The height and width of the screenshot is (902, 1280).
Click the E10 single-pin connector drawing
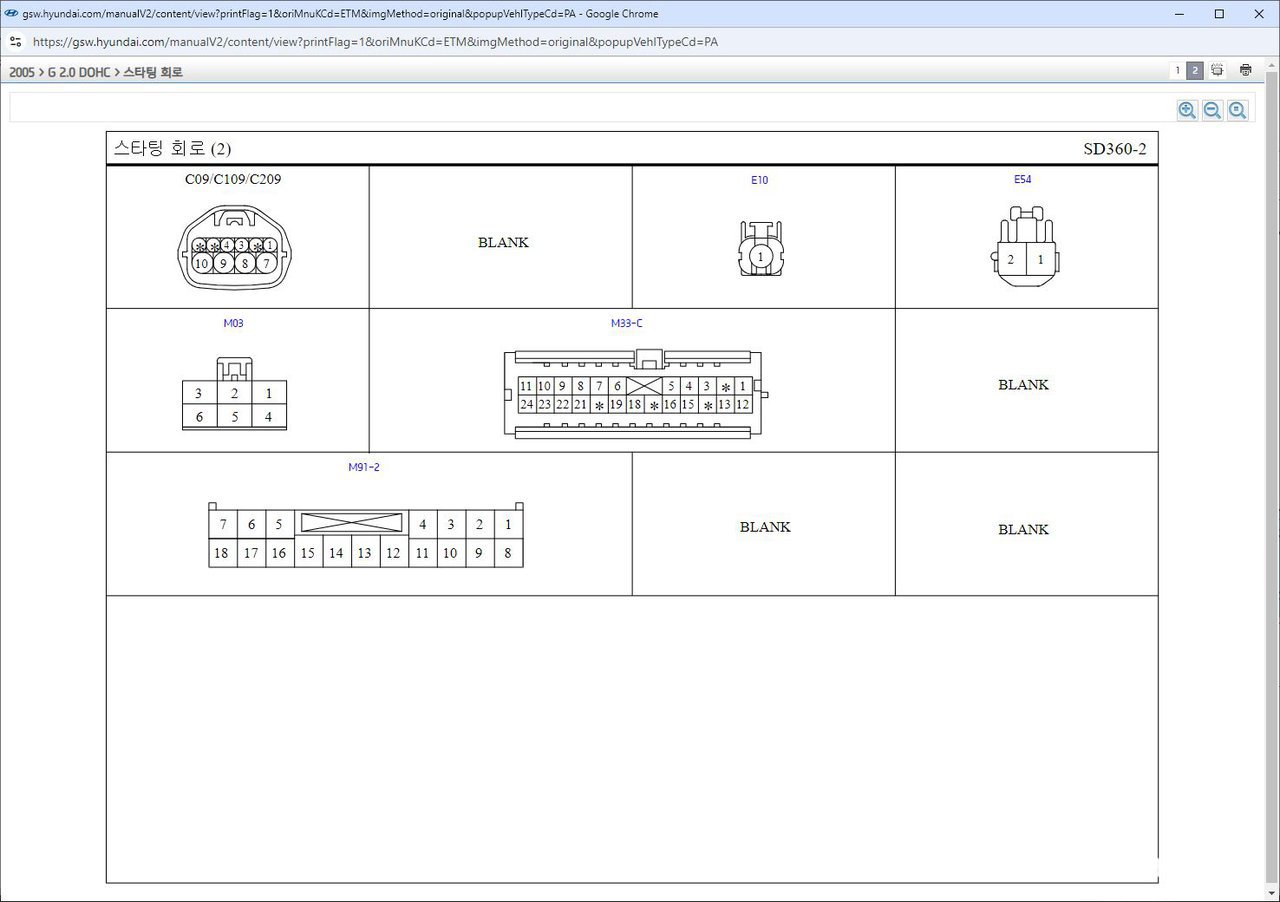click(x=760, y=249)
